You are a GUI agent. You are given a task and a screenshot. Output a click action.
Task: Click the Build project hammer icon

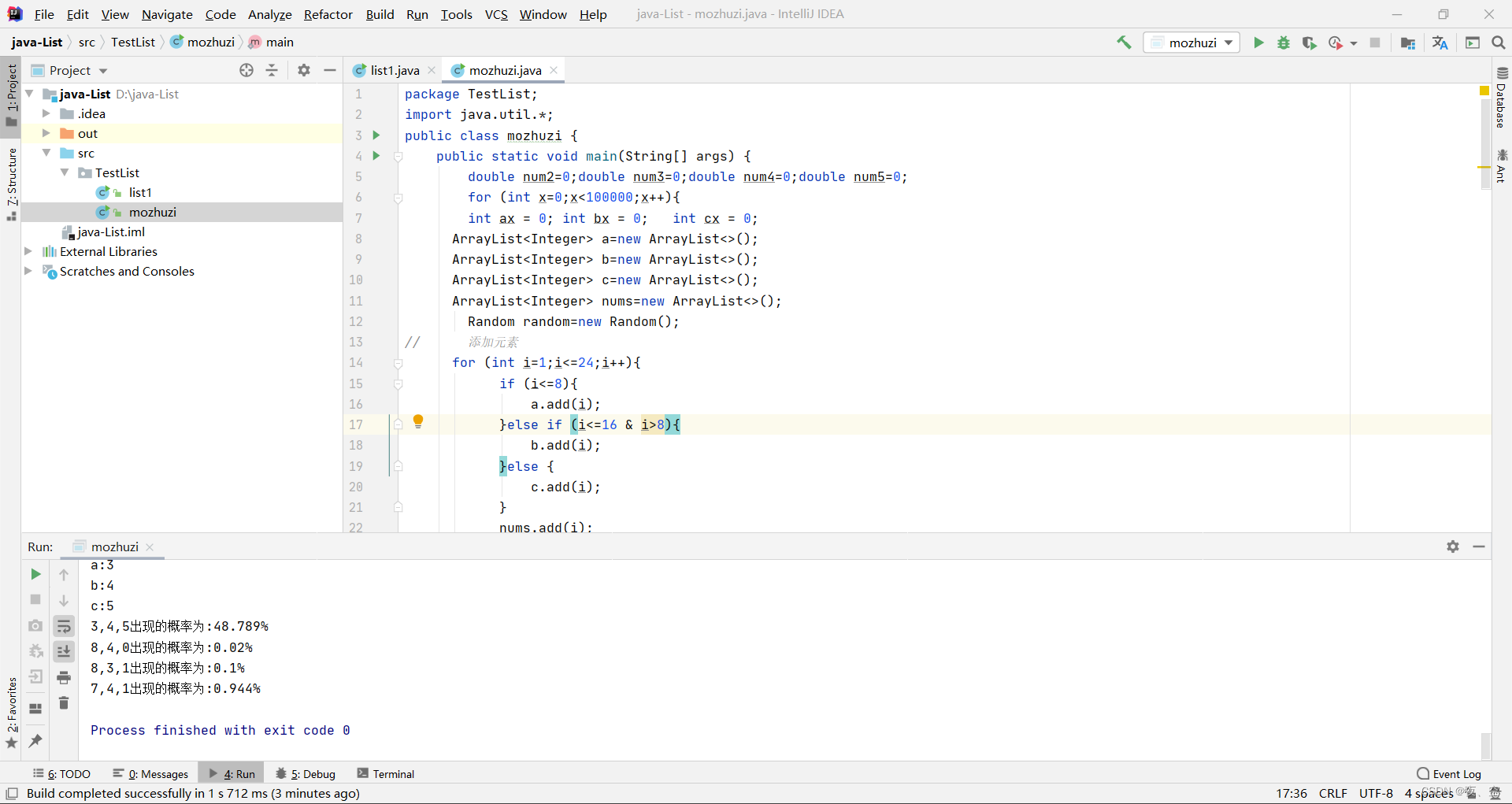pyautogui.click(x=1124, y=43)
